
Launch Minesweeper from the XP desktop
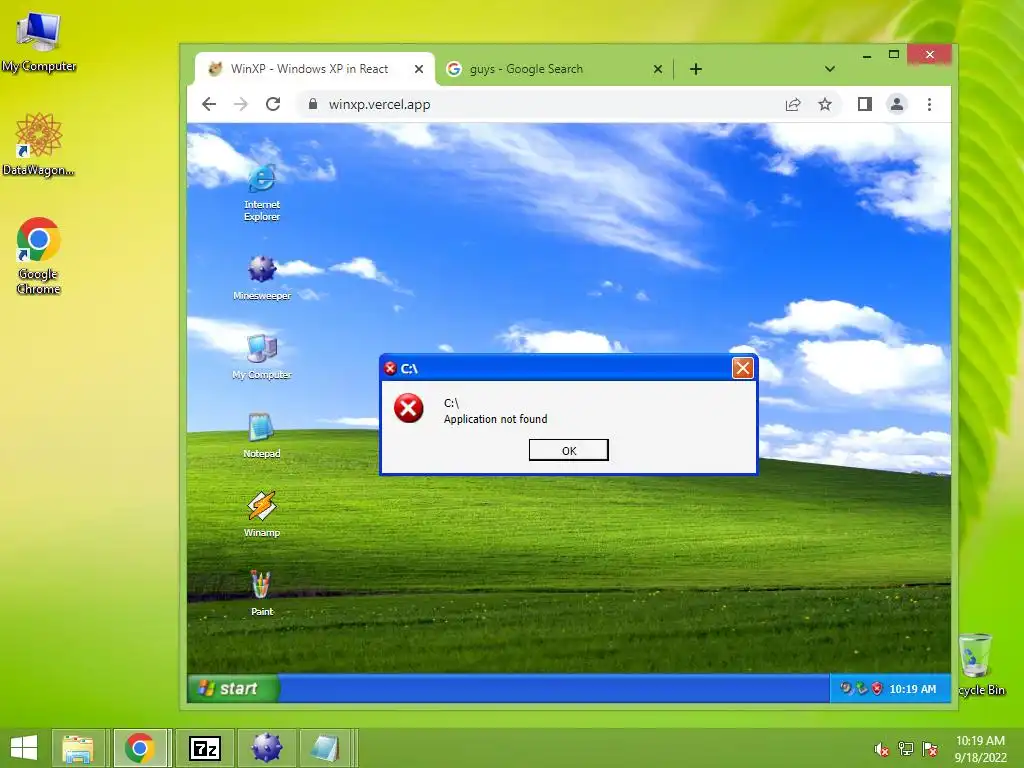tap(262, 278)
